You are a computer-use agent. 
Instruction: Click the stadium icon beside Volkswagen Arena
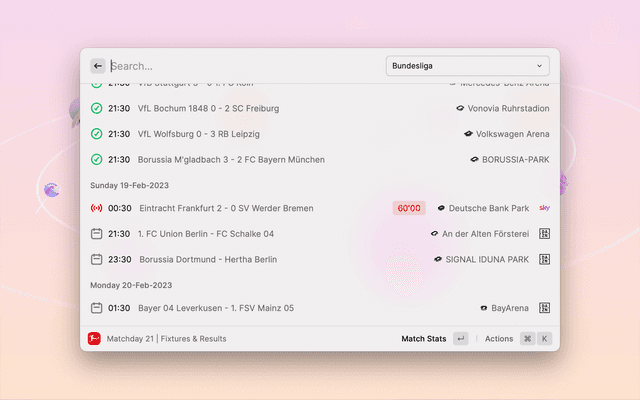coord(468,134)
